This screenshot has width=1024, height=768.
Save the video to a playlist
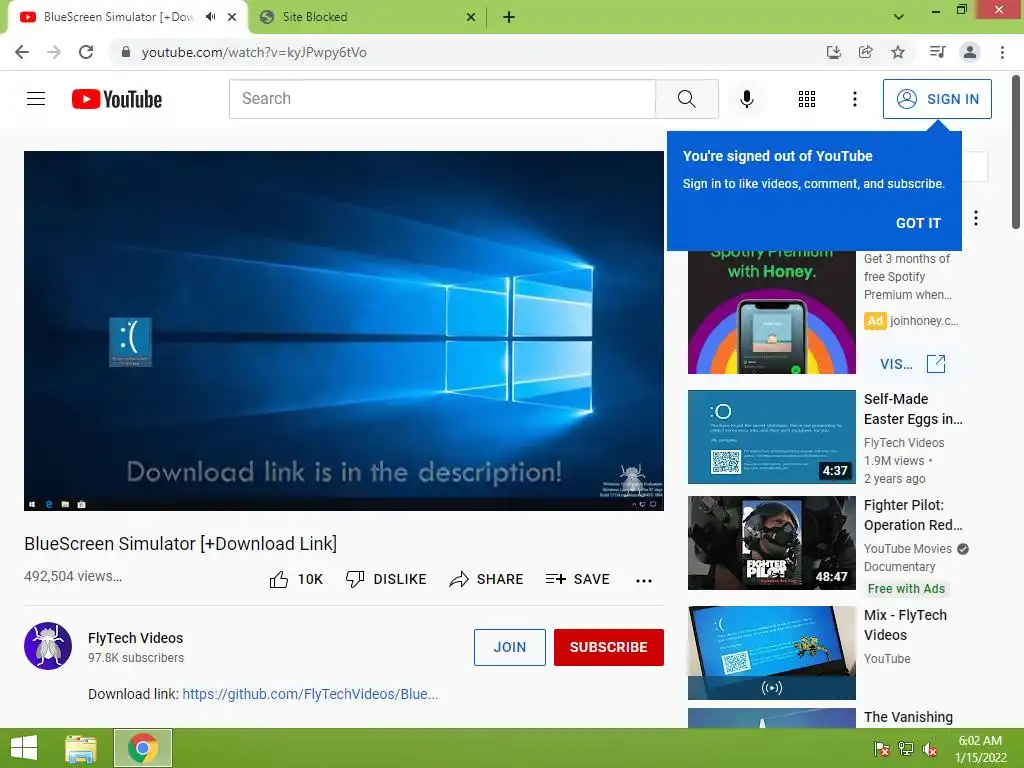pos(577,579)
